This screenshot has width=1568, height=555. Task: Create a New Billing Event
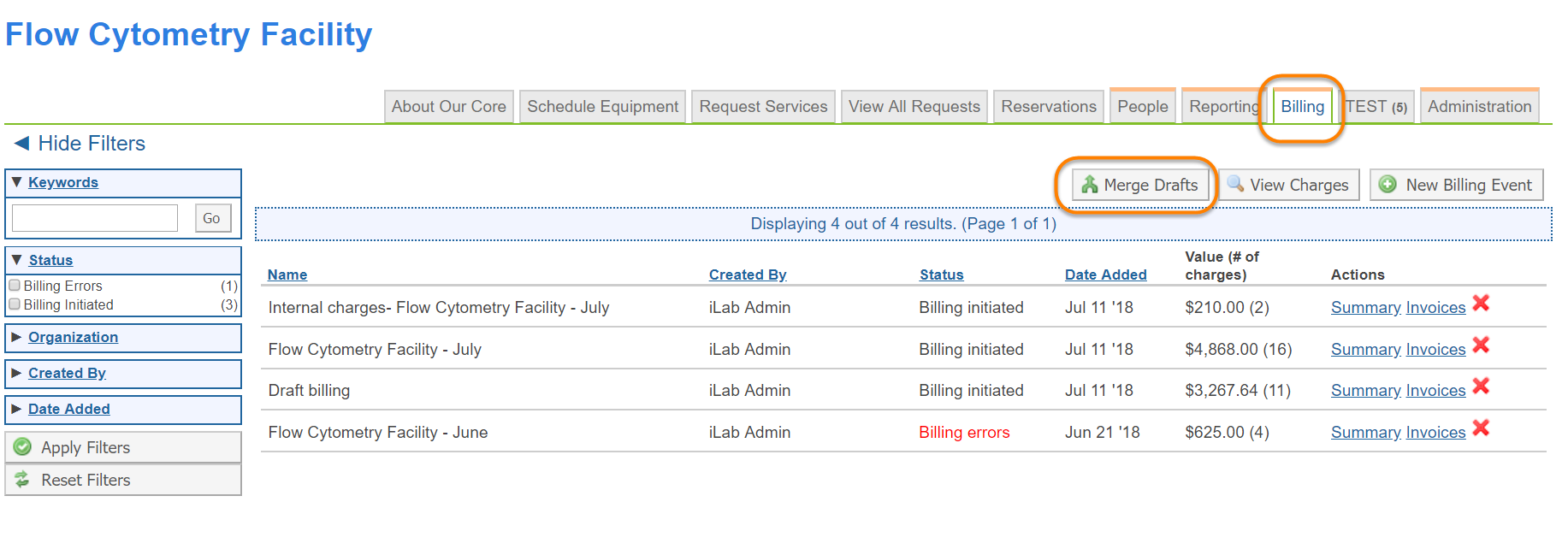(x=1456, y=185)
